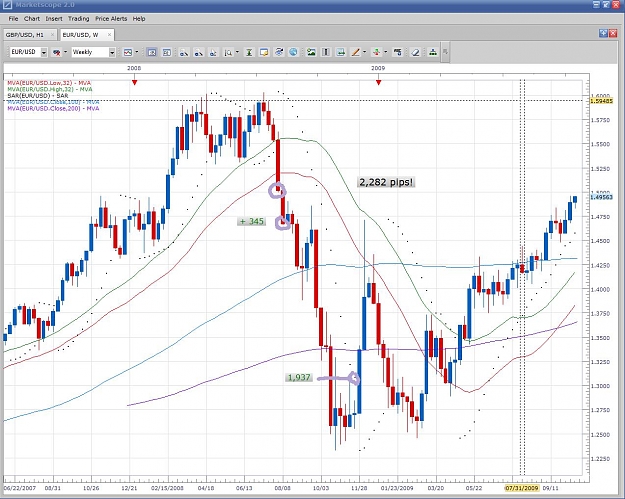Toggle the second chart scale mode button
The image size is (625, 499).
click(167, 52)
